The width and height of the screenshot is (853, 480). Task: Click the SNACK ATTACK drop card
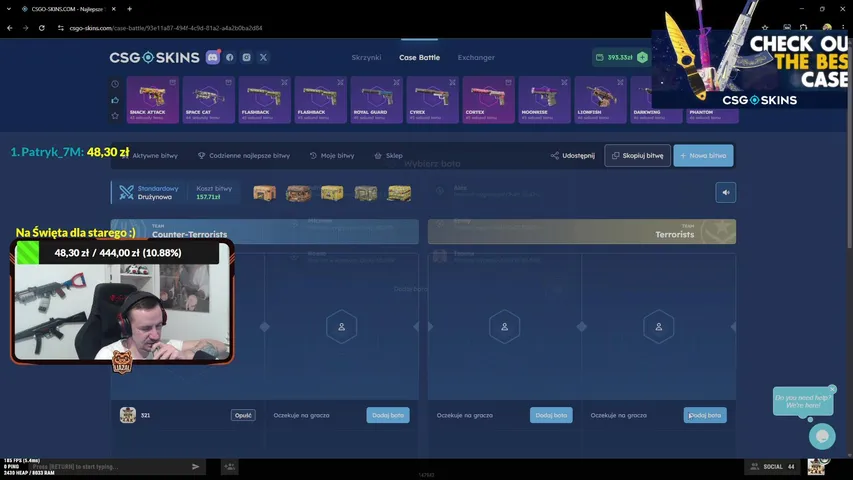click(x=152, y=100)
